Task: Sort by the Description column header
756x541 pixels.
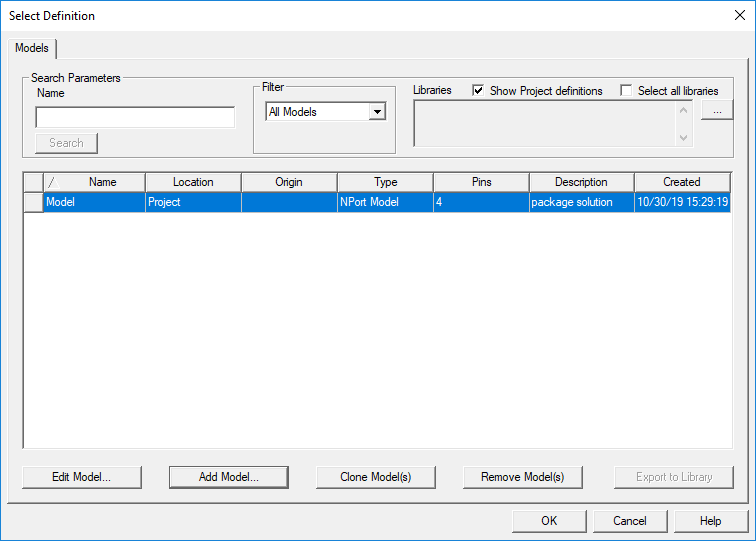Action: click(581, 182)
